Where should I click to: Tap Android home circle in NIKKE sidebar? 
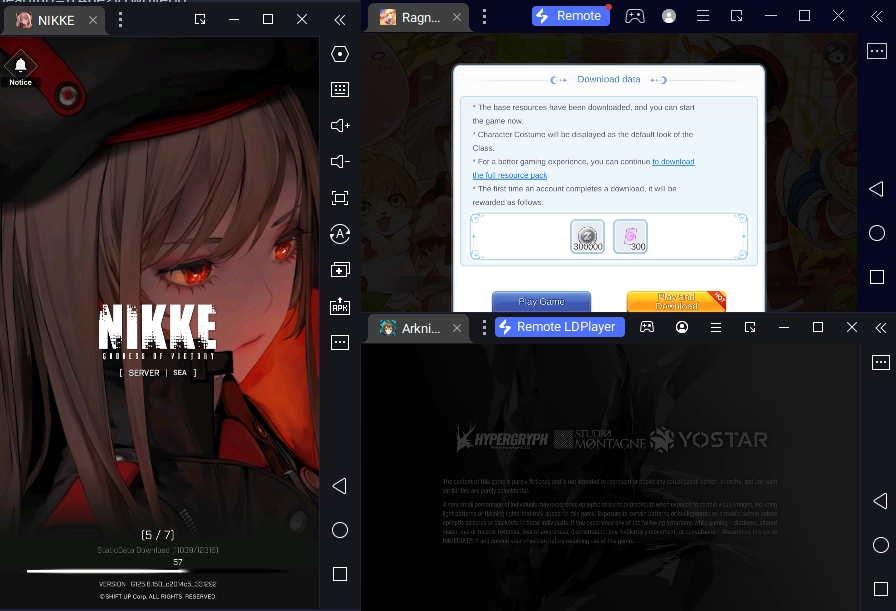pos(340,530)
